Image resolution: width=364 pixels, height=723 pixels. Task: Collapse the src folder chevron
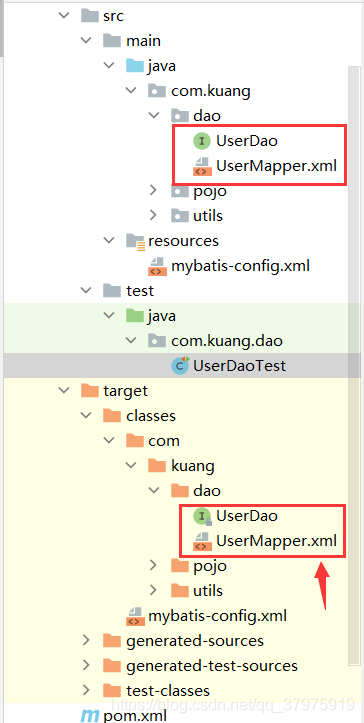tap(64, 16)
